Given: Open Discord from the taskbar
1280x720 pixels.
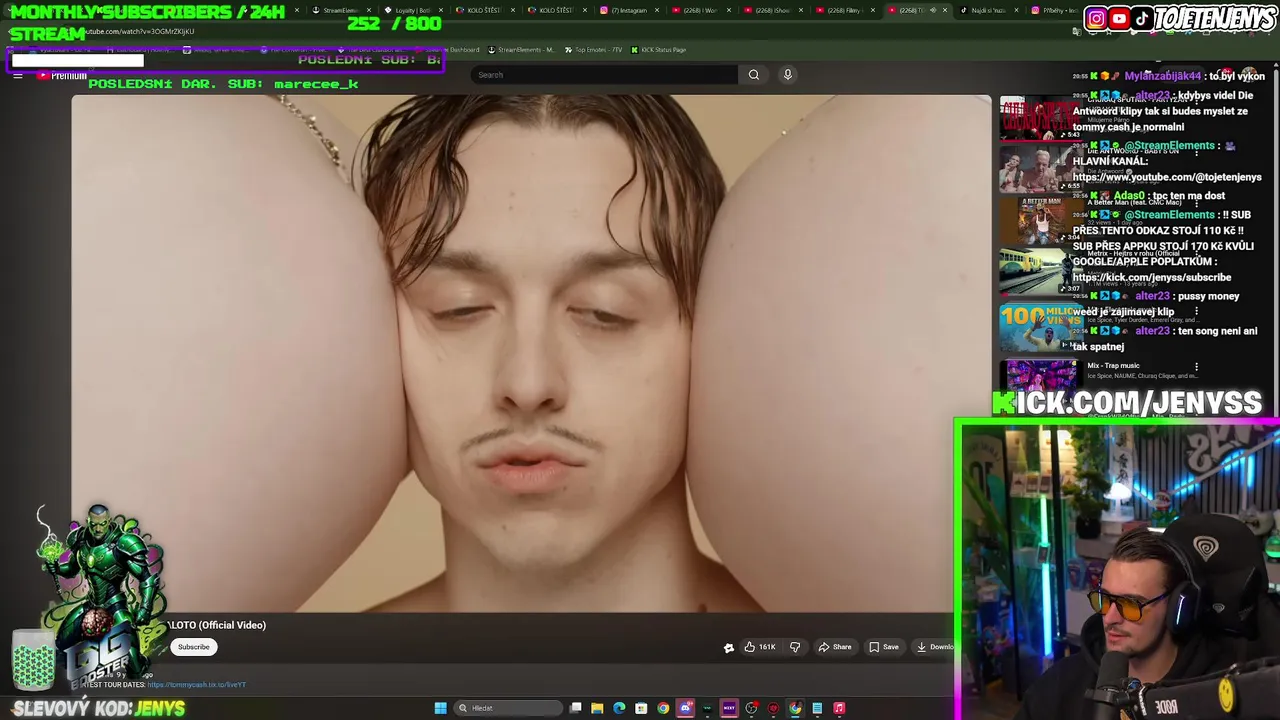Looking at the screenshot, I should point(685,708).
